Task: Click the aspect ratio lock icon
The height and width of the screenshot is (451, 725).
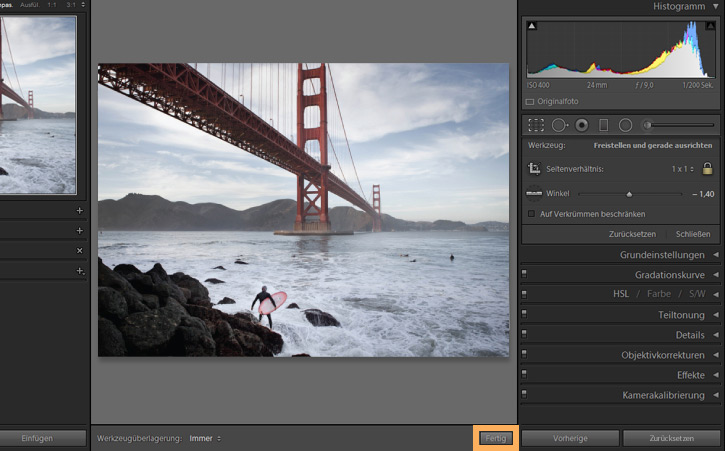Action: (707, 168)
